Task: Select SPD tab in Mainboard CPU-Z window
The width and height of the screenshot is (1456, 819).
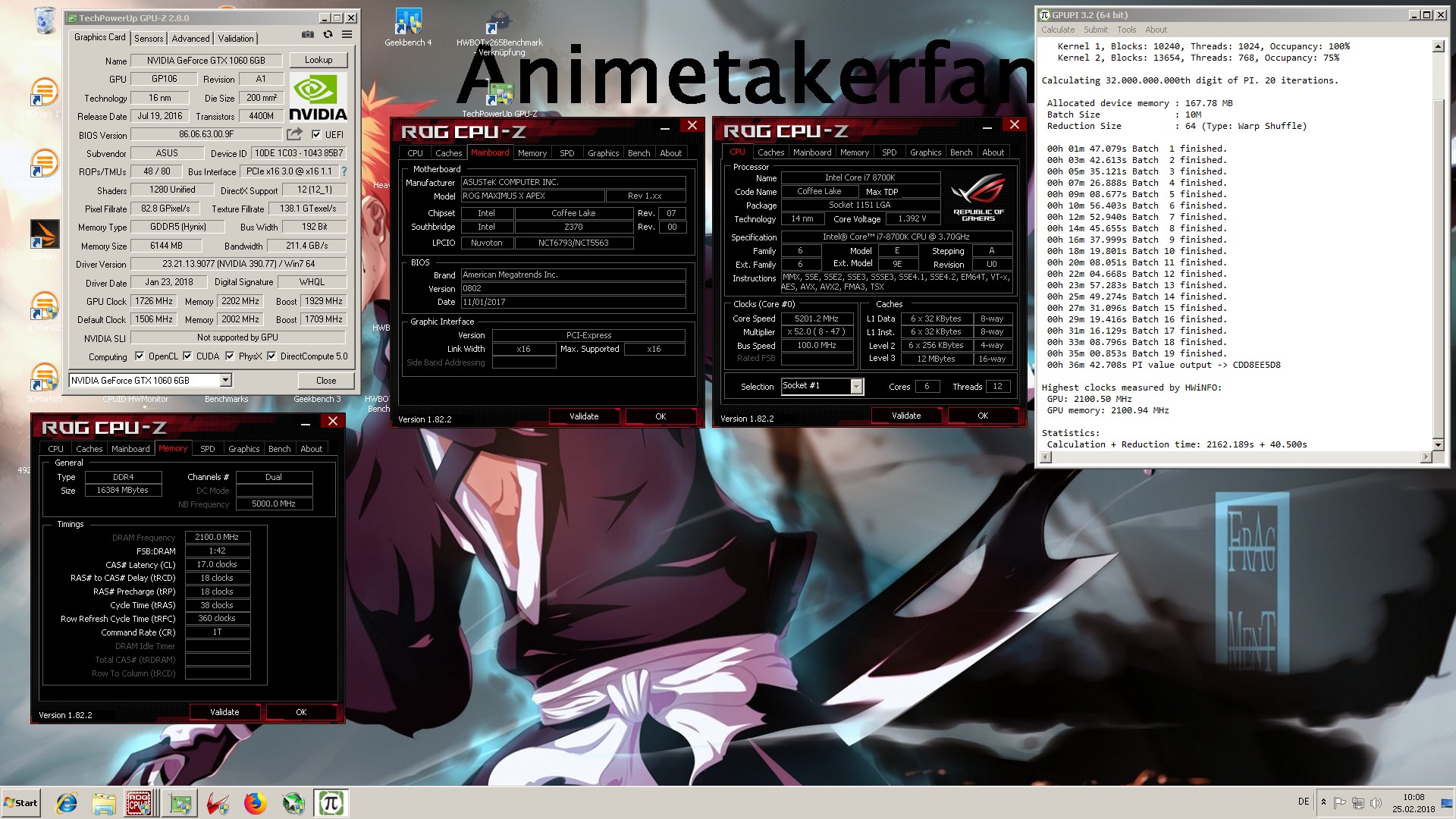Action: tap(566, 153)
